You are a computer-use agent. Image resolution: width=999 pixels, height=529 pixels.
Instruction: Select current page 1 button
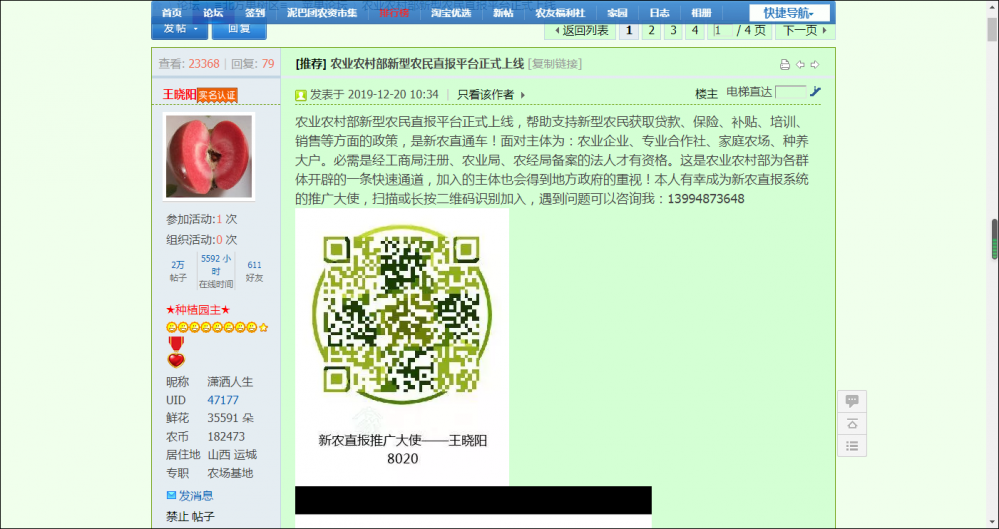pos(629,31)
